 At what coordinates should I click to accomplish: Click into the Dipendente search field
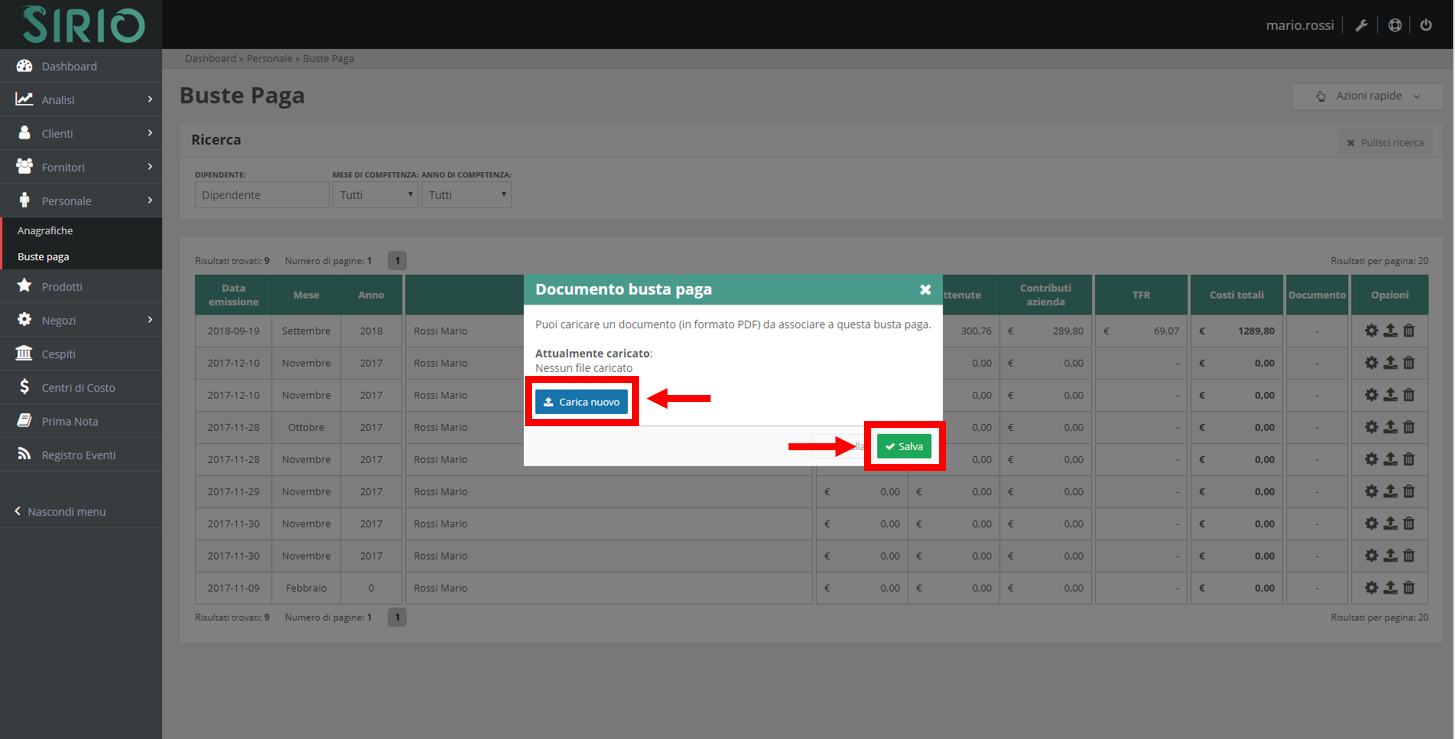[x=261, y=195]
